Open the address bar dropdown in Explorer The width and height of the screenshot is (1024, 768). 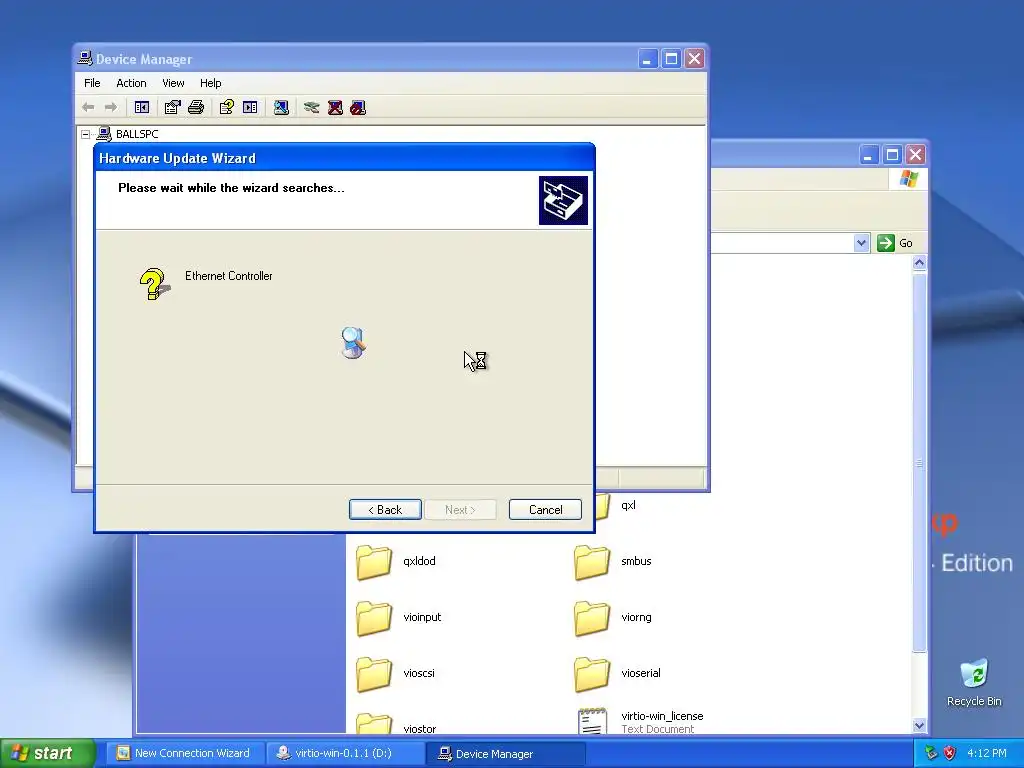[861, 243]
